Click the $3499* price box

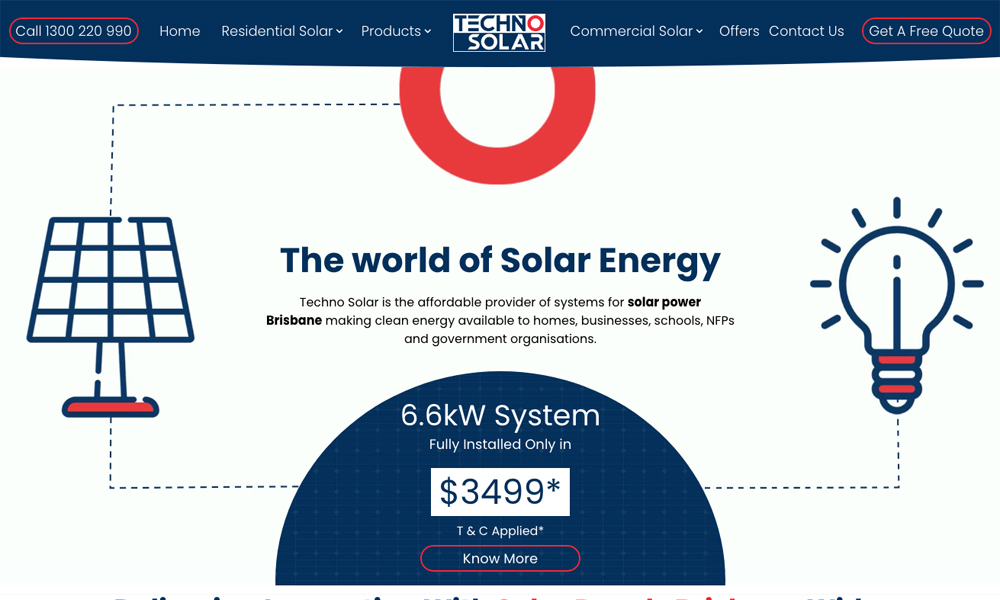pyautogui.click(x=500, y=492)
